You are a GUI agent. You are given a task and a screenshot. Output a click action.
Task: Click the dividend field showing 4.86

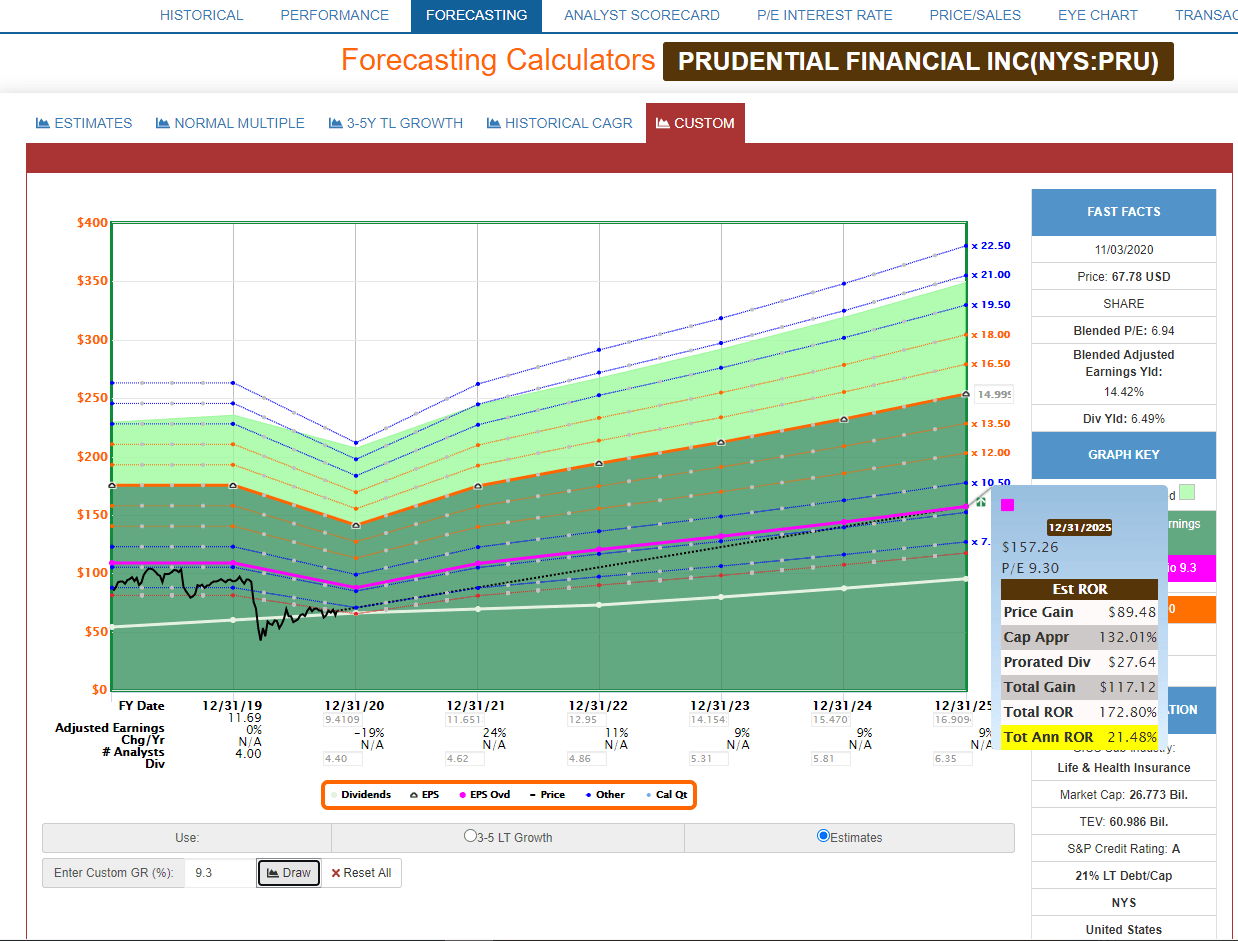pos(585,759)
